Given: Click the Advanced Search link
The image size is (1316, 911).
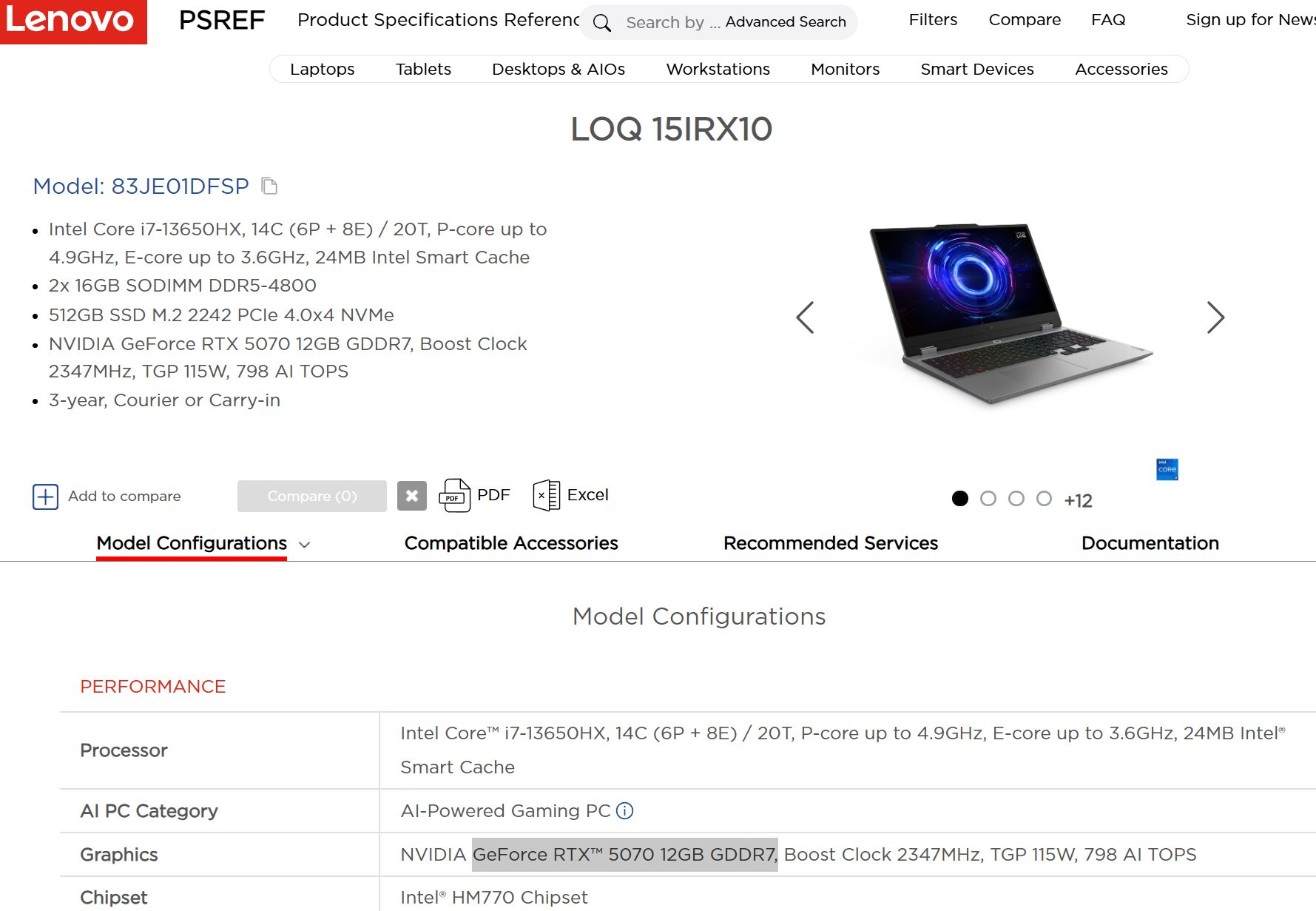Looking at the screenshot, I should pos(786,22).
